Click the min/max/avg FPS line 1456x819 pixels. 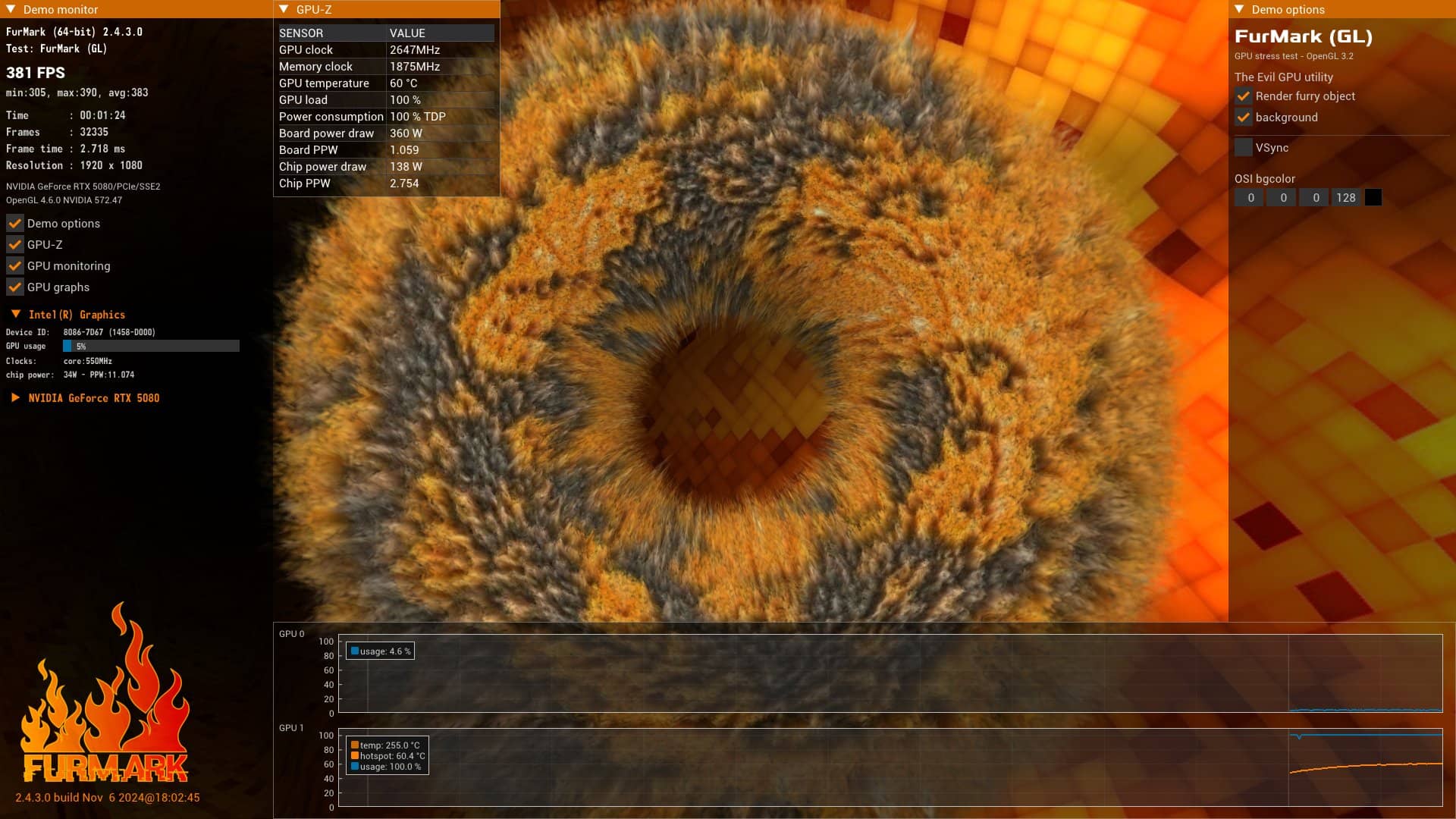77,93
